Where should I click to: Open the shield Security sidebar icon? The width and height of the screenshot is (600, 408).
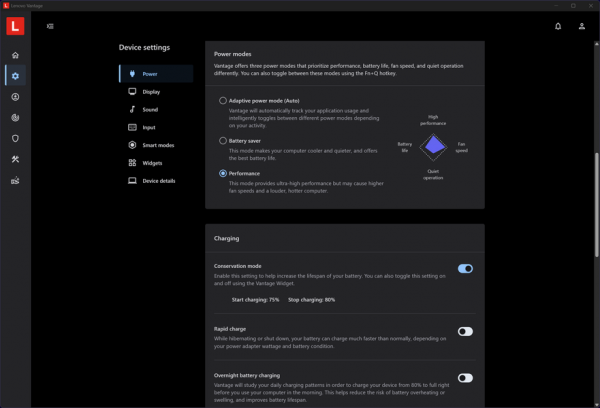click(15, 138)
